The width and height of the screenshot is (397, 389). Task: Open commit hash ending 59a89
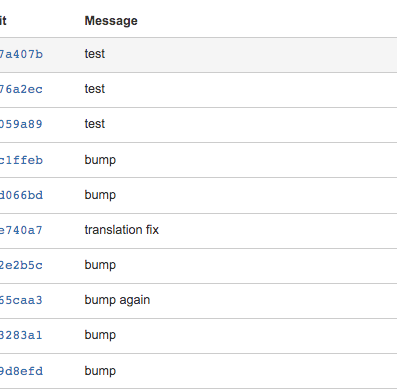pyautogui.click(x=21, y=124)
